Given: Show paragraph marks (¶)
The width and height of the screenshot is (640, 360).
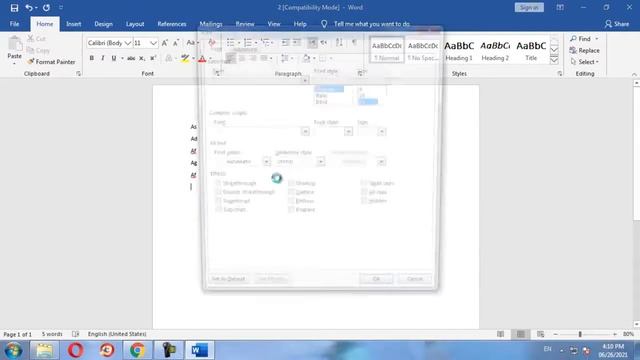Looking at the screenshot, I should click(x=354, y=42).
